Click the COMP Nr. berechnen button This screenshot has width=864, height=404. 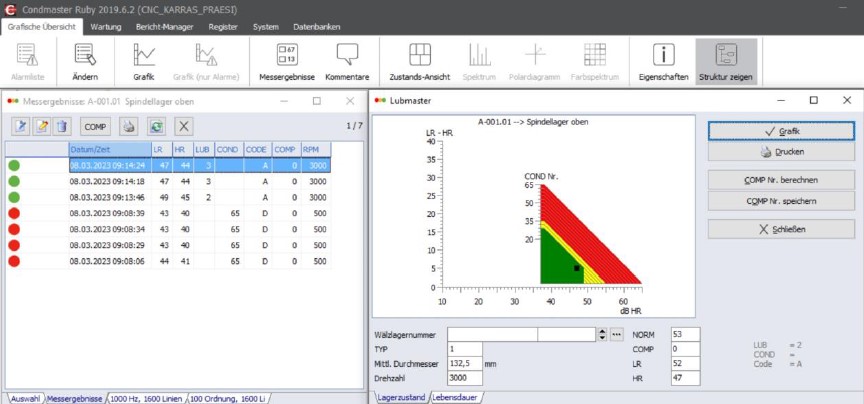pyautogui.click(x=781, y=180)
